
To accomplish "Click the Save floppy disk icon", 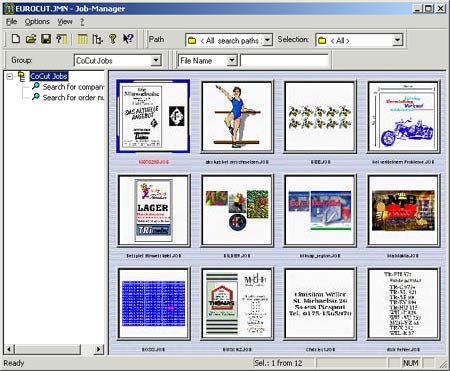I will [46, 39].
